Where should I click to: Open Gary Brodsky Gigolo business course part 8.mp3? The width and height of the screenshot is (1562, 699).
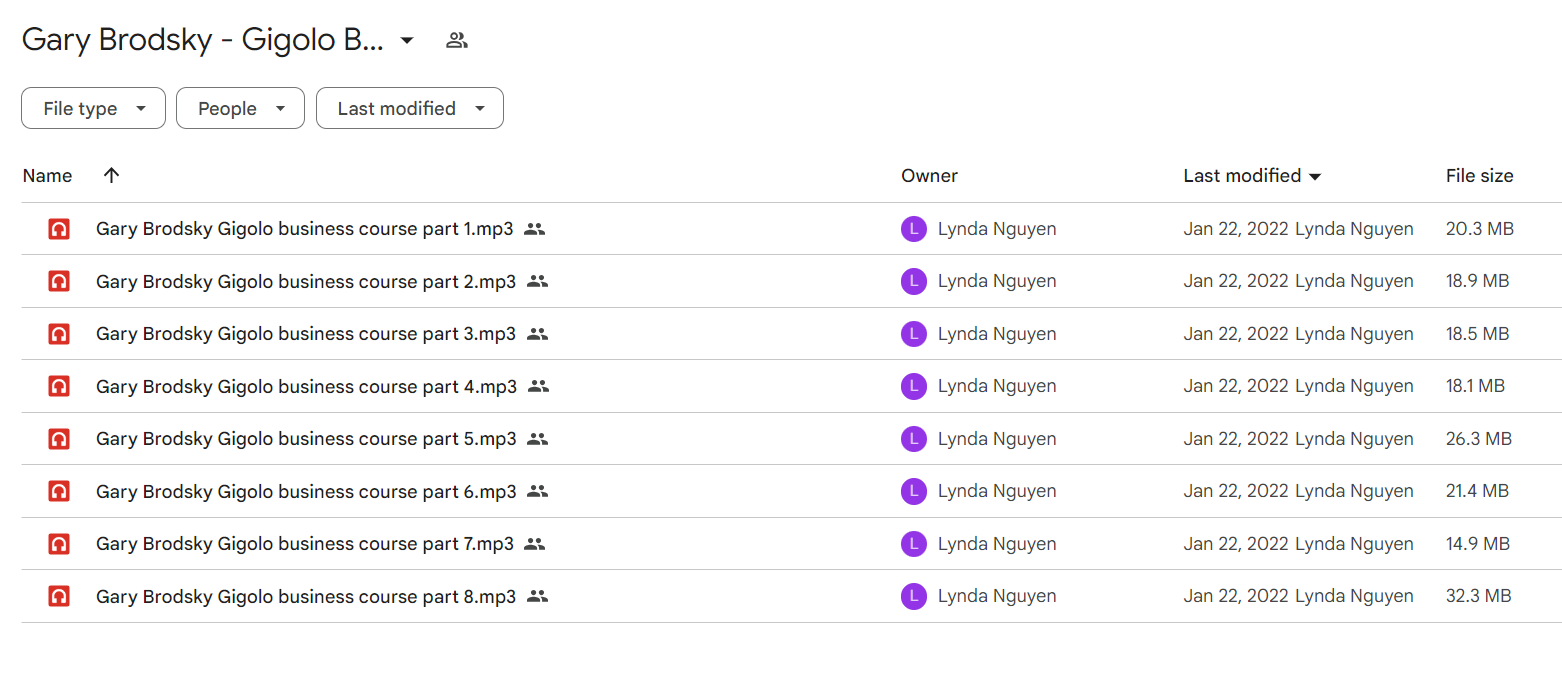tap(306, 596)
